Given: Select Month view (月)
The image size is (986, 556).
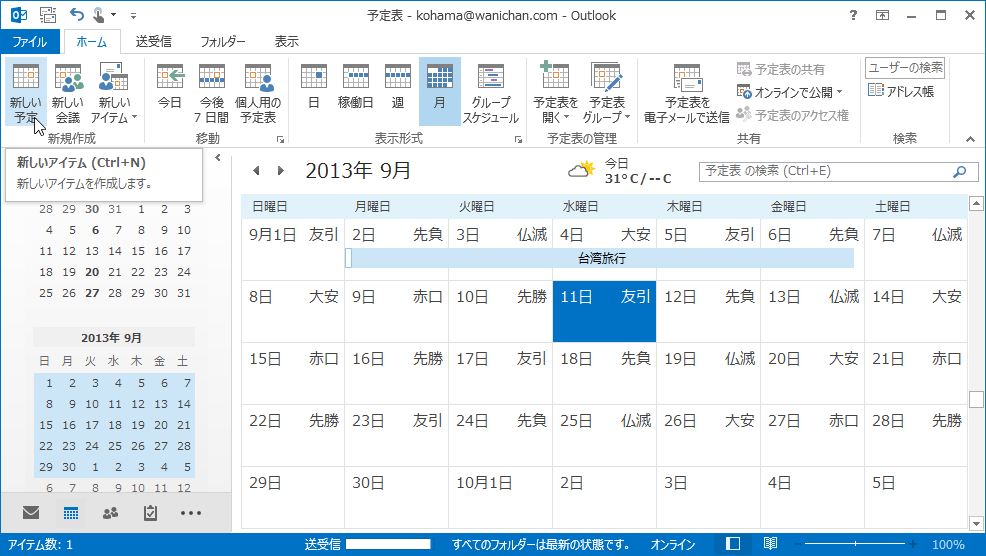Looking at the screenshot, I should point(440,92).
